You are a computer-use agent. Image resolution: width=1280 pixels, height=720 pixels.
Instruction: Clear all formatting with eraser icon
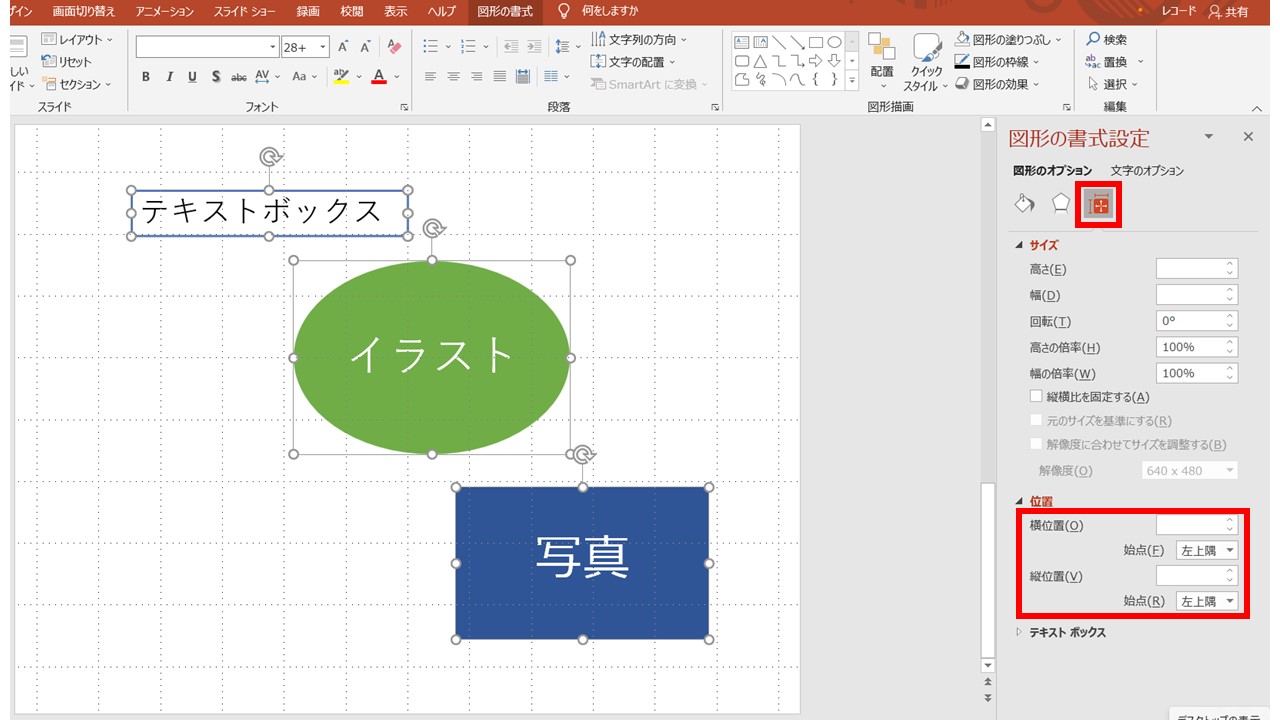click(394, 47)
